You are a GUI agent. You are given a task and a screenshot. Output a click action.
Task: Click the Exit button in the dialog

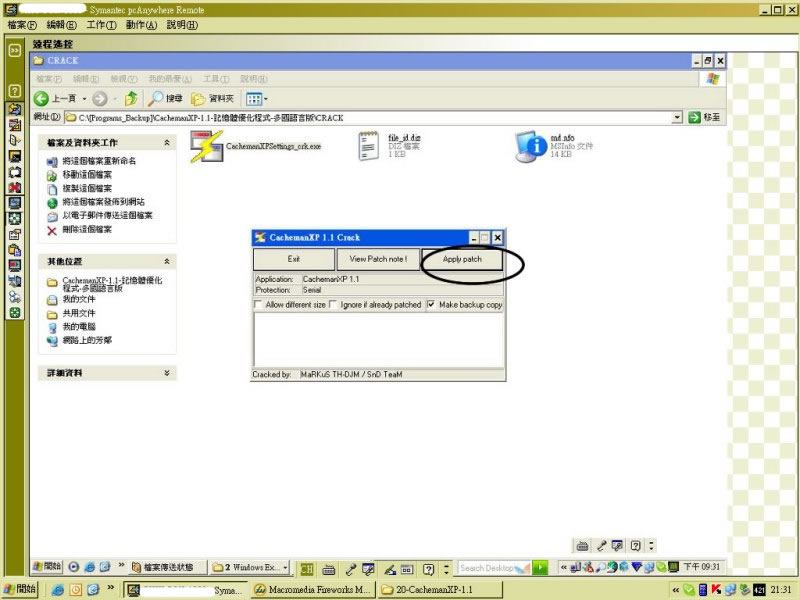pyautogui.click(x=294, y=259)
